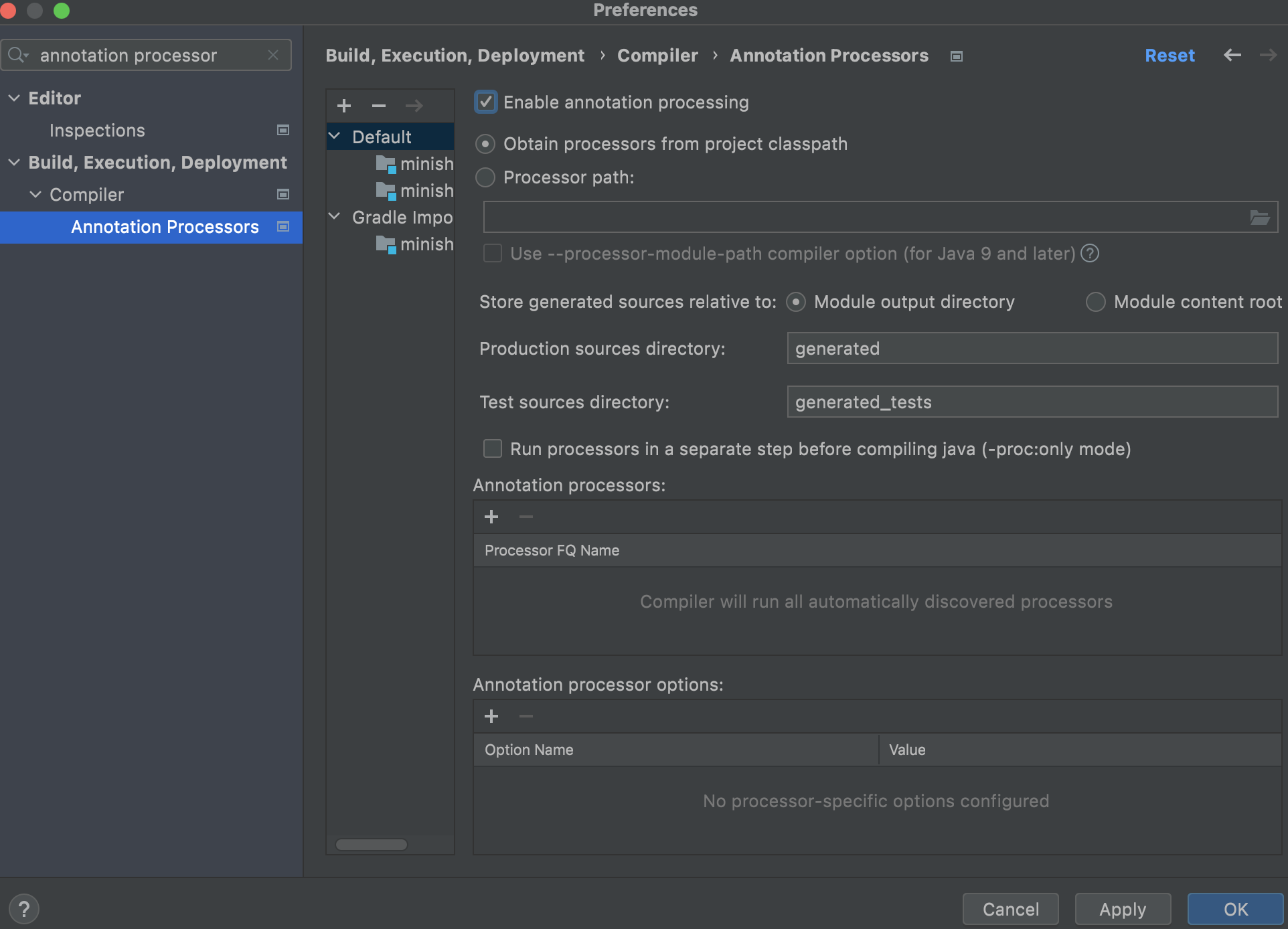This screenshot has width=1288, height=929.
Task: Choose Module content root option
Action: point(1096,302)
